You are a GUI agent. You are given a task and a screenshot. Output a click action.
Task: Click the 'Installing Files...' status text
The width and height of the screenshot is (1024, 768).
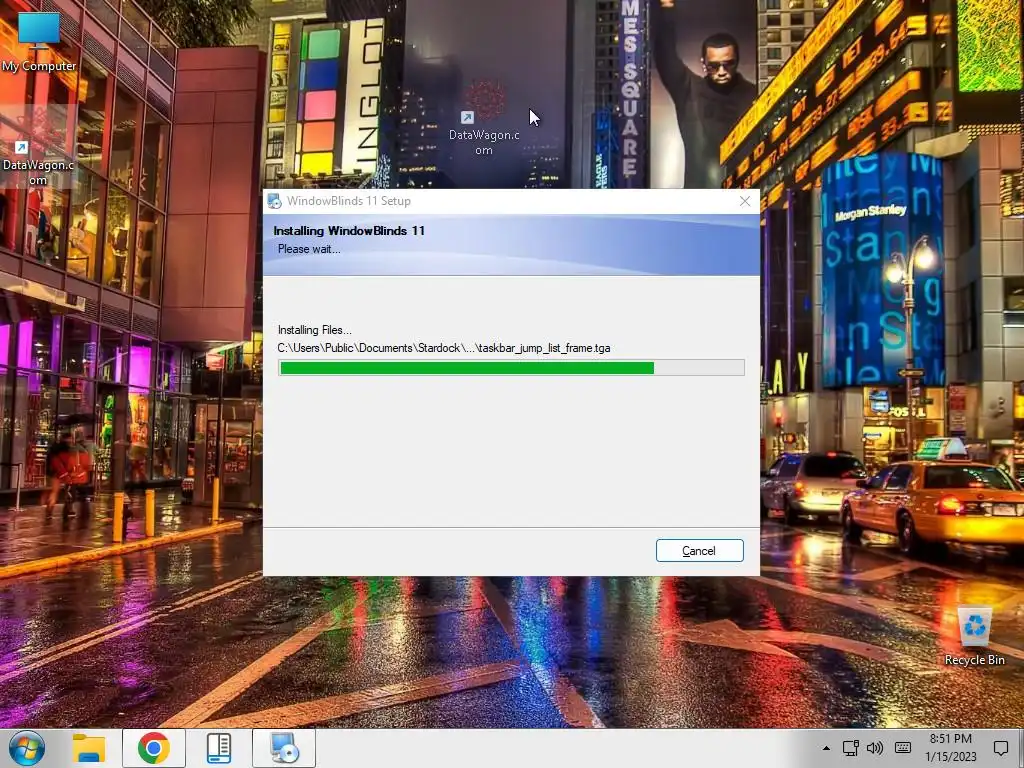click(315, 330)
